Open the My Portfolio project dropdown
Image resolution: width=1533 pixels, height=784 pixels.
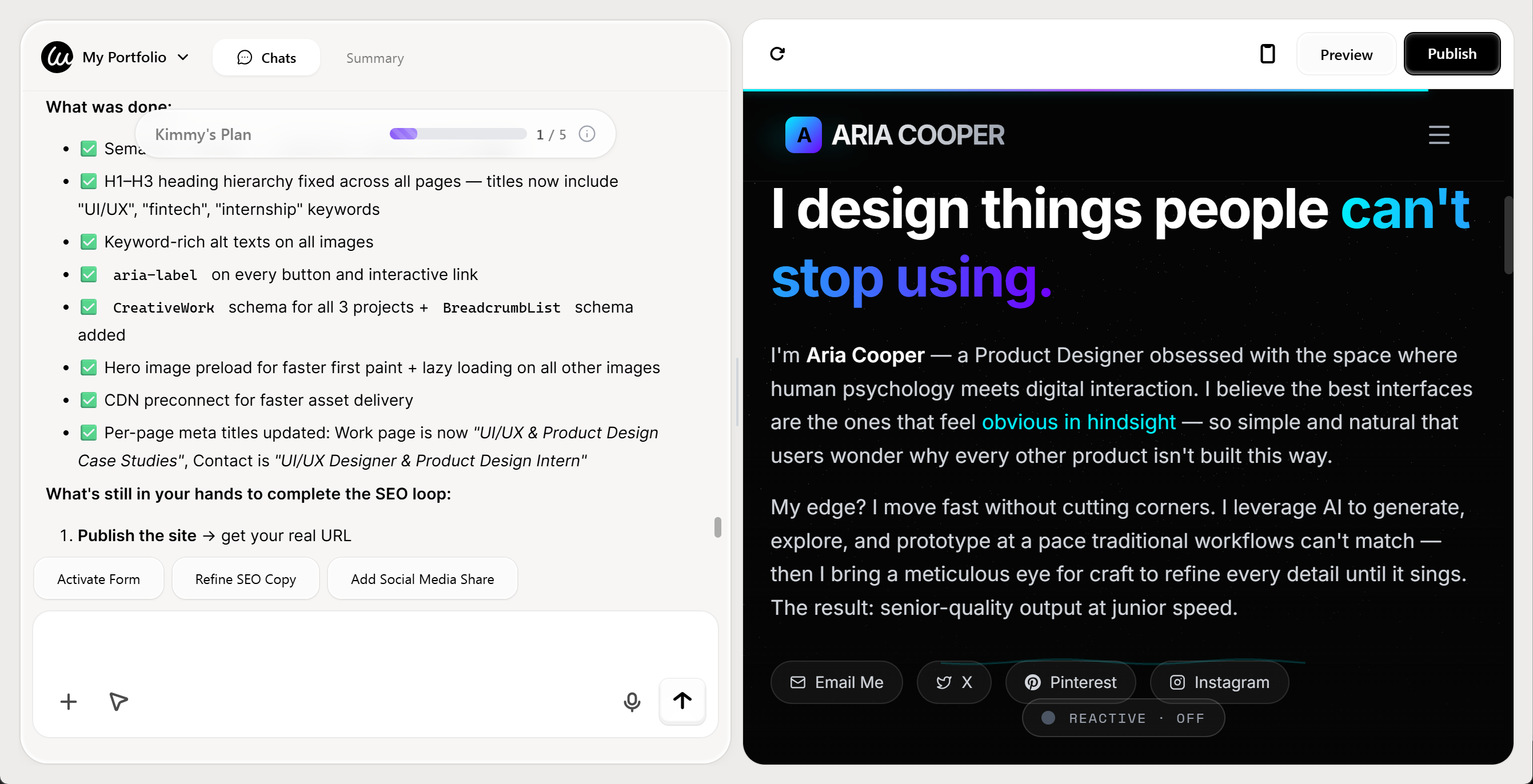pyautogui.click(x=135, y=57)
